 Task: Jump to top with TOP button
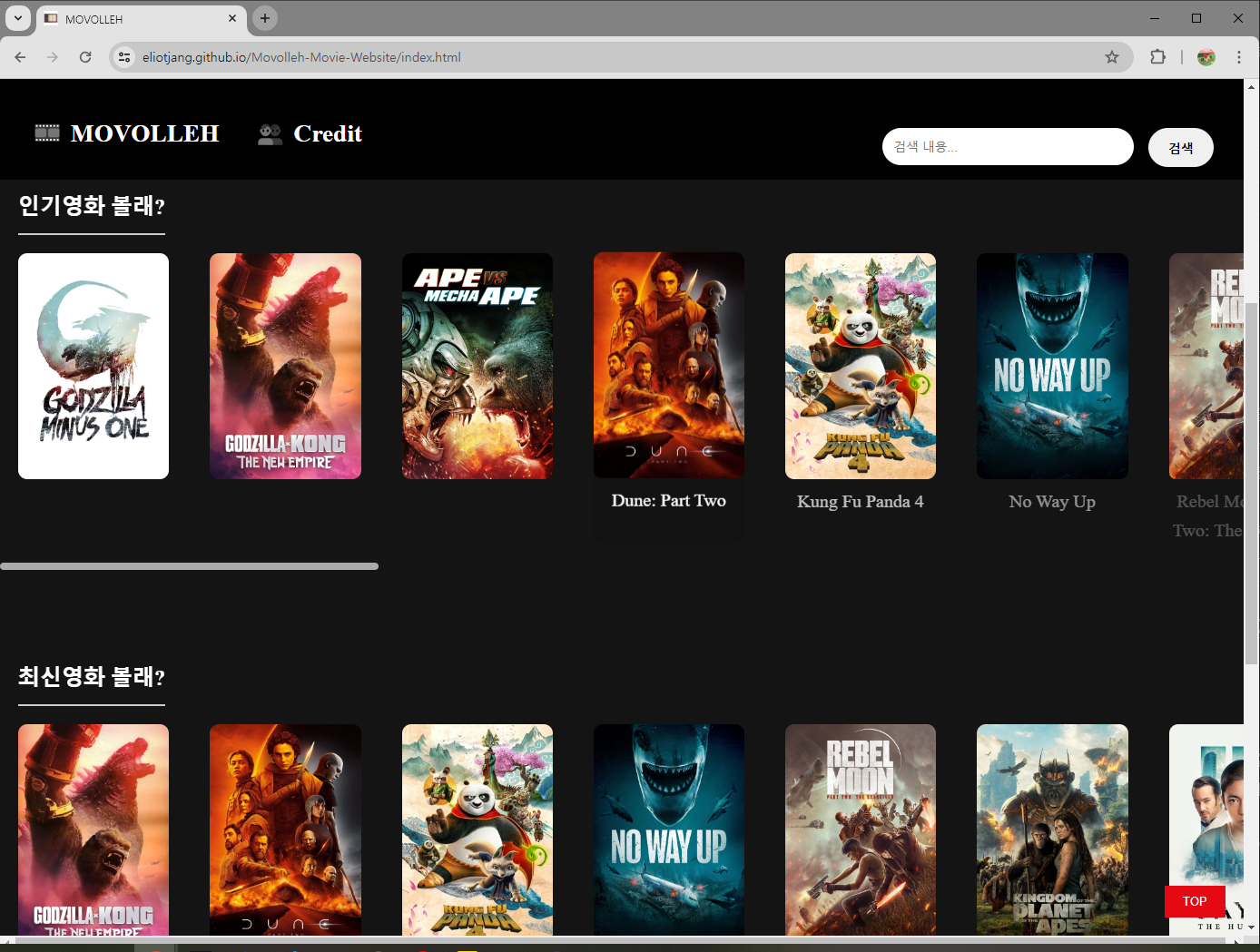point(1195,901)
